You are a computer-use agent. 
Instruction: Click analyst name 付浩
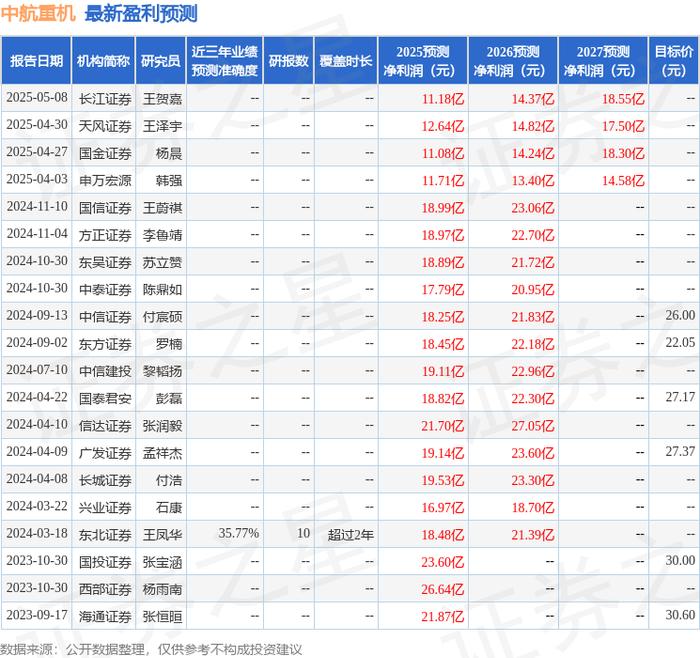point(169,480)
